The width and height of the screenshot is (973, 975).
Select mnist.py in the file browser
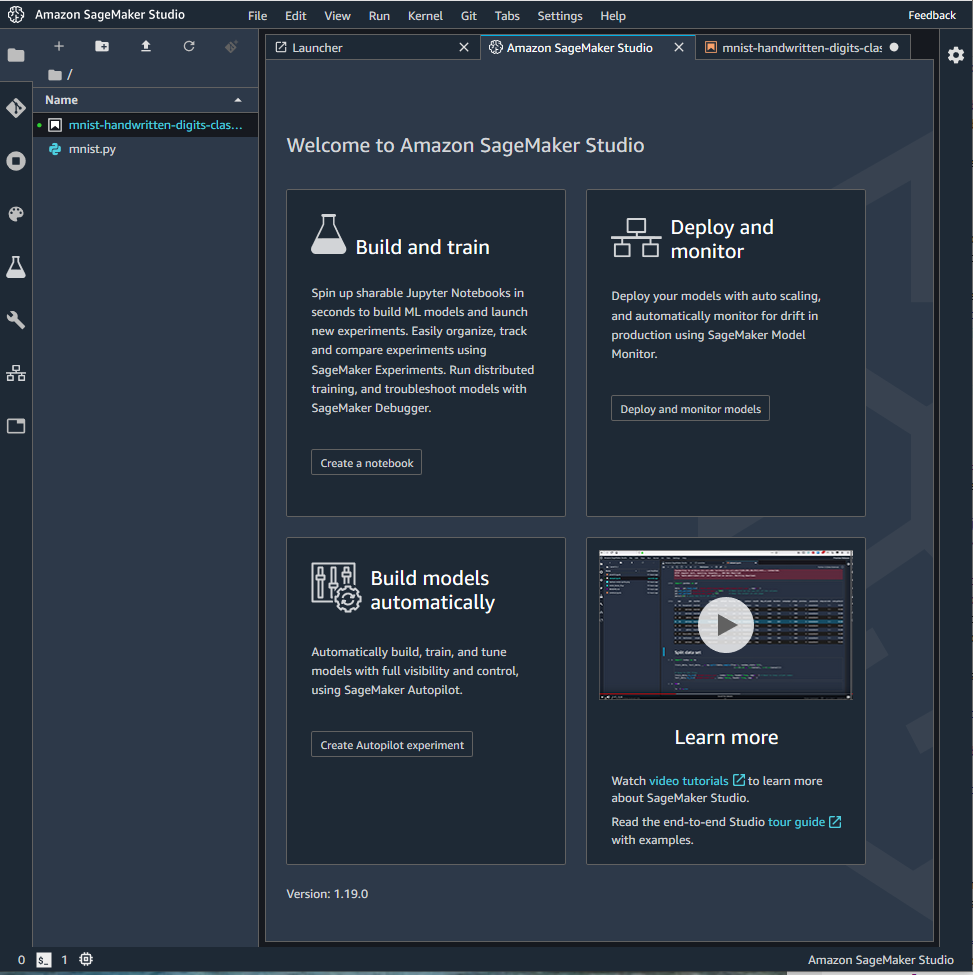click(145, 149)
